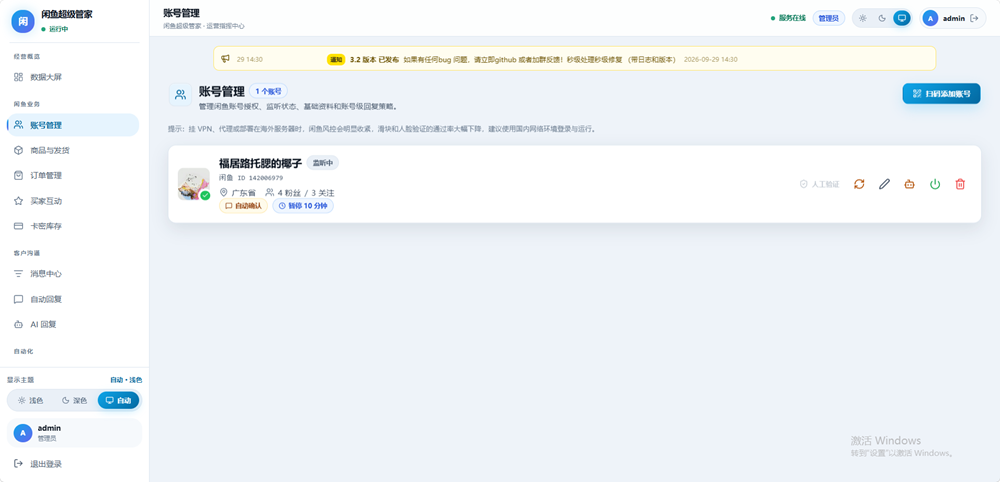The image size is (1000, 482).
Task: Open 消息中心 in the sidebar
Action: (x=73, y=274)
